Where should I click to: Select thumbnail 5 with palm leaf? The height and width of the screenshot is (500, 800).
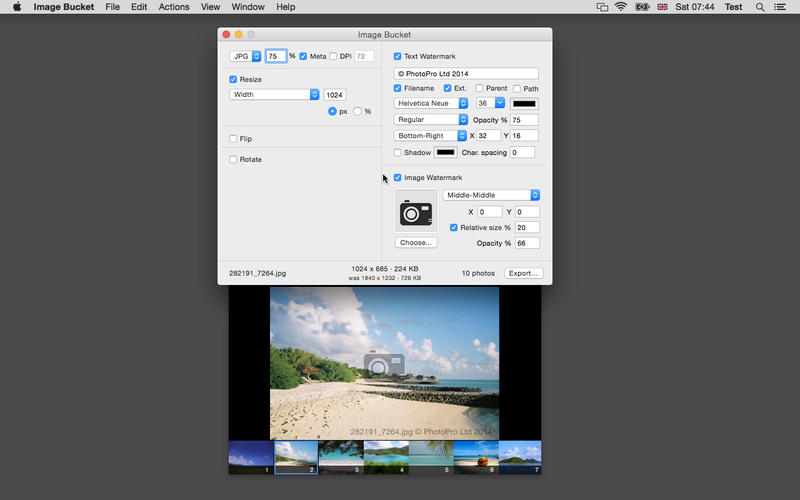431,457
